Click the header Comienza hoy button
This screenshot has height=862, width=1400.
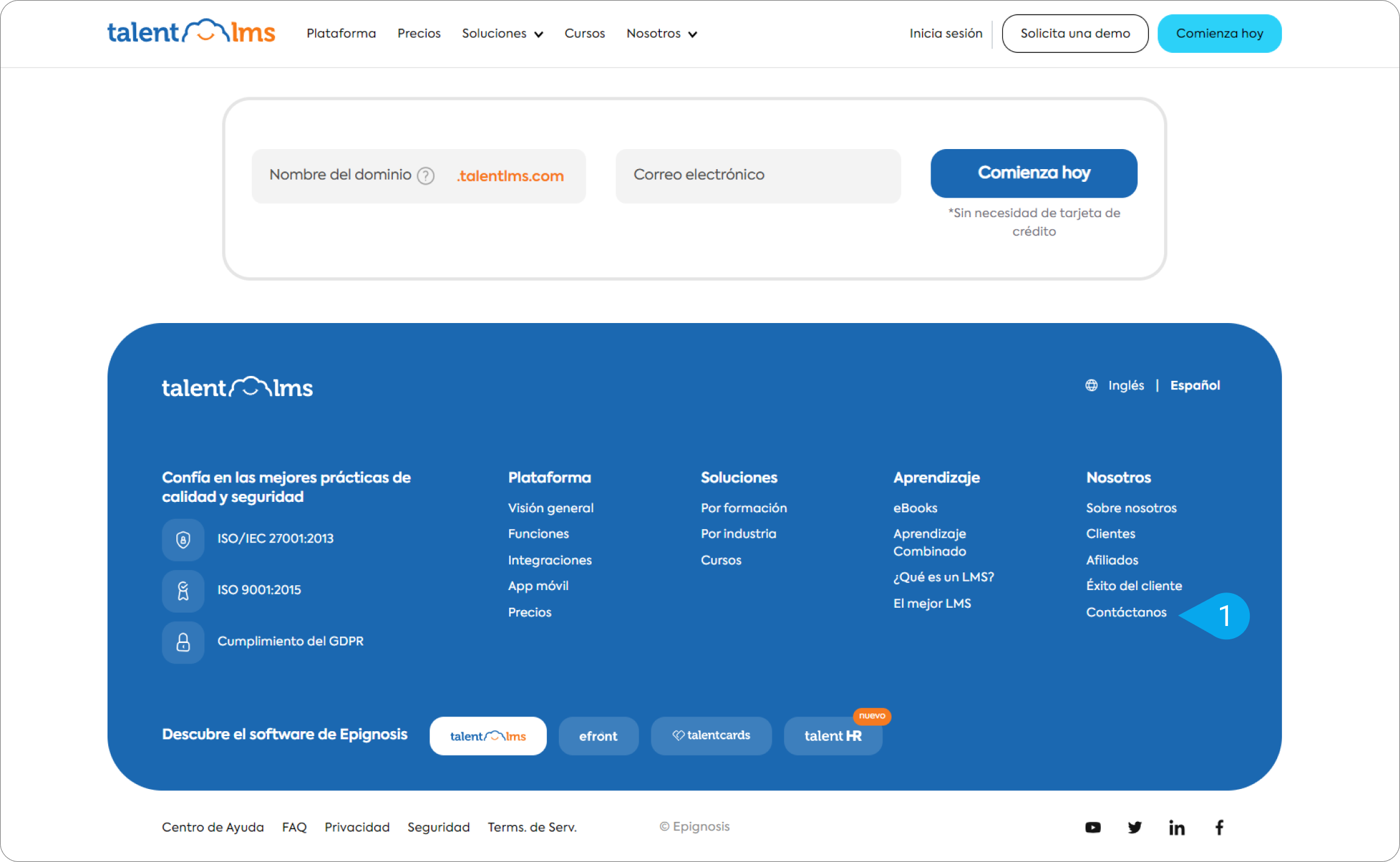click(x=1219, y=33)
